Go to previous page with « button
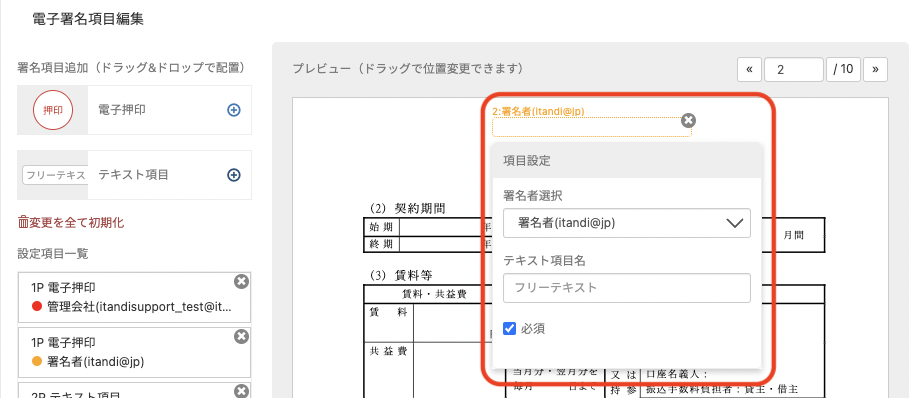Screen dimensions: 910x398 click(x=749, y=70)
